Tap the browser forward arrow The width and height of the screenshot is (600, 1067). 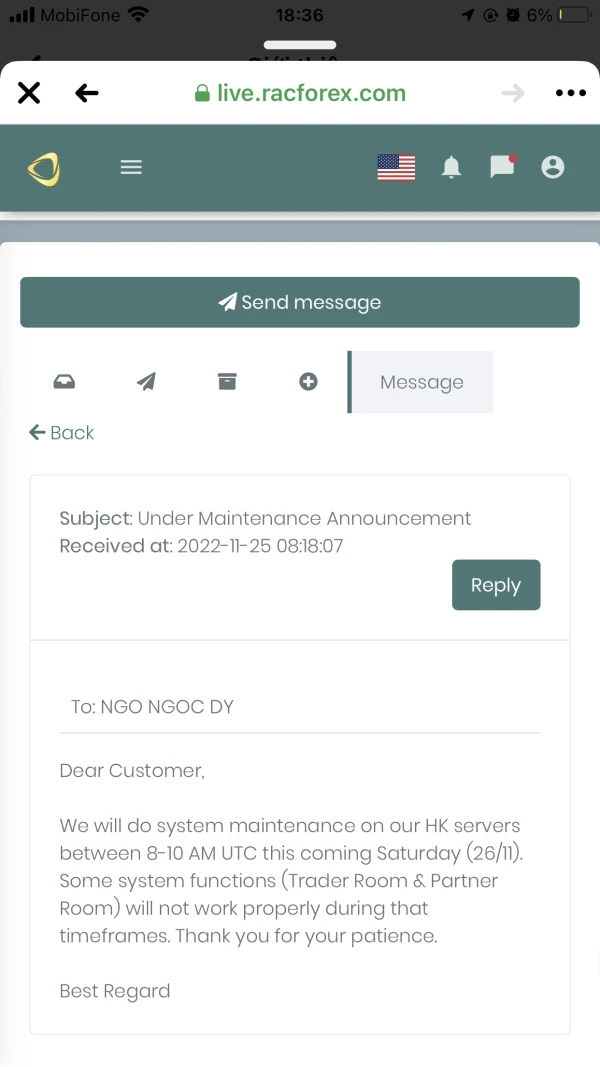[513, 93]
